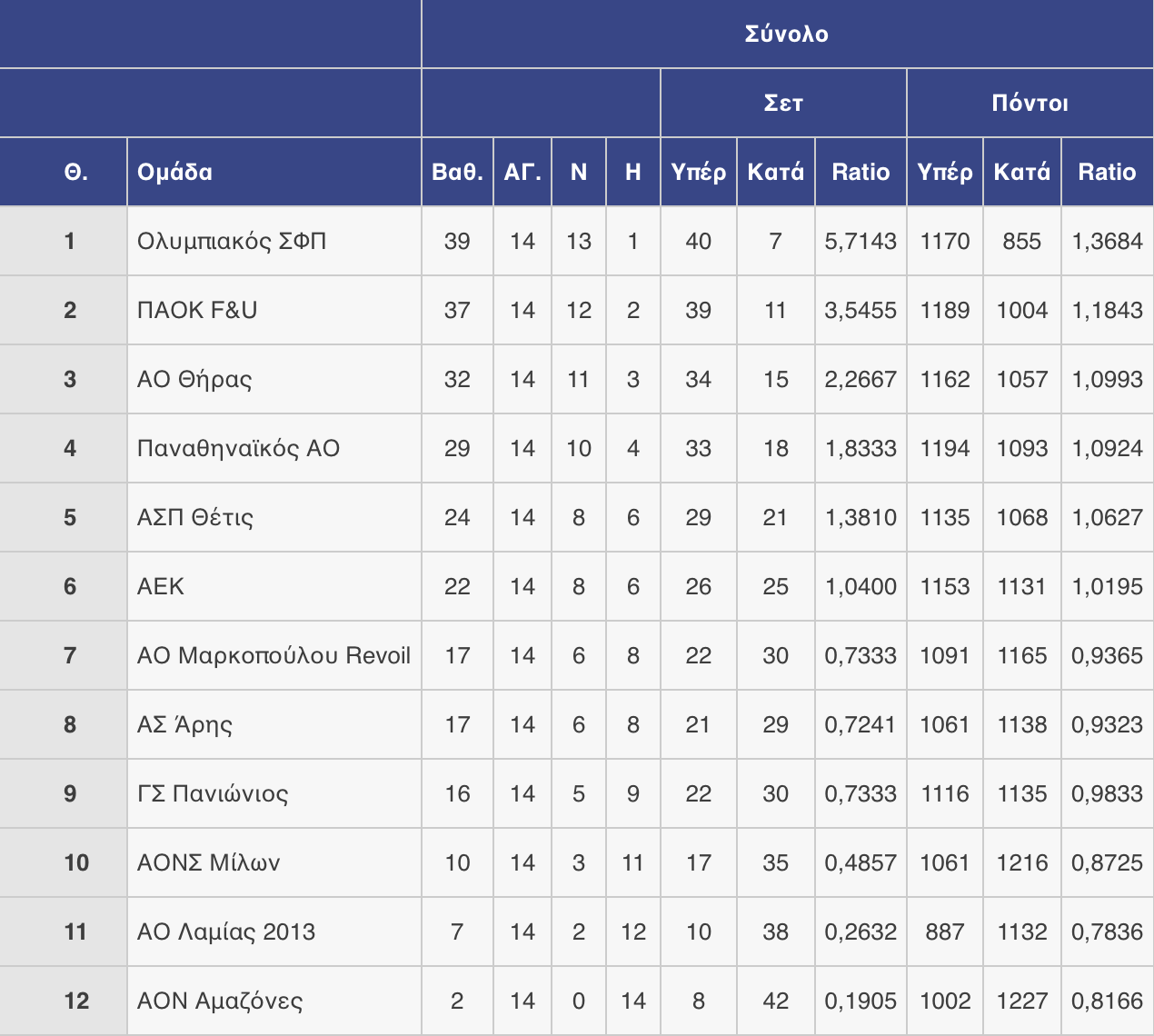This screenshot has height=1036, width=1154.
Task: Click points scored 1194 for Παναθηναϊκός
Action: (x=945, y=448)
